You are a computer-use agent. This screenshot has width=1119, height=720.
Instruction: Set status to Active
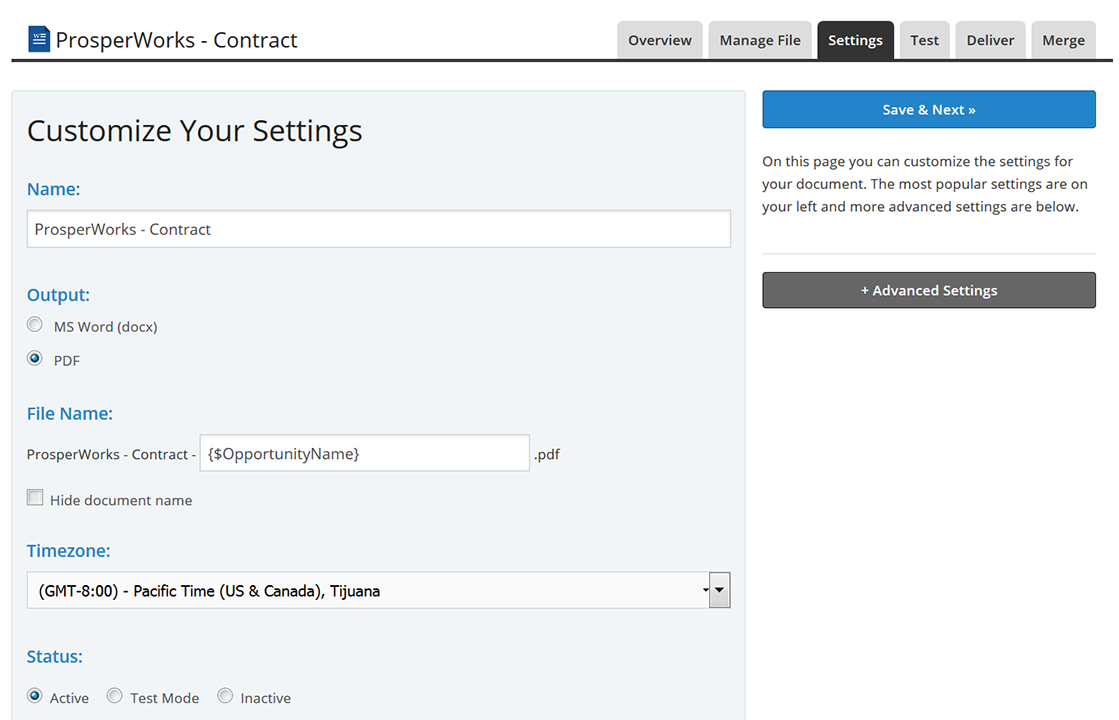point(36,696)
